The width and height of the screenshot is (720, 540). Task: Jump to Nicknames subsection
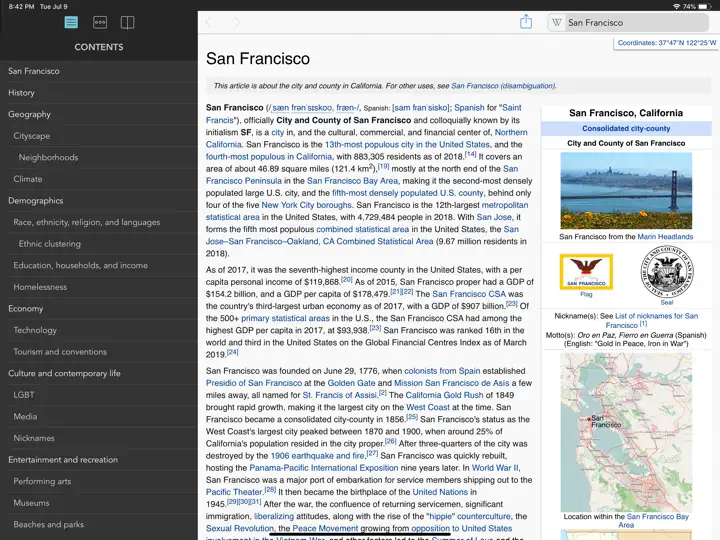click(99, 438)
